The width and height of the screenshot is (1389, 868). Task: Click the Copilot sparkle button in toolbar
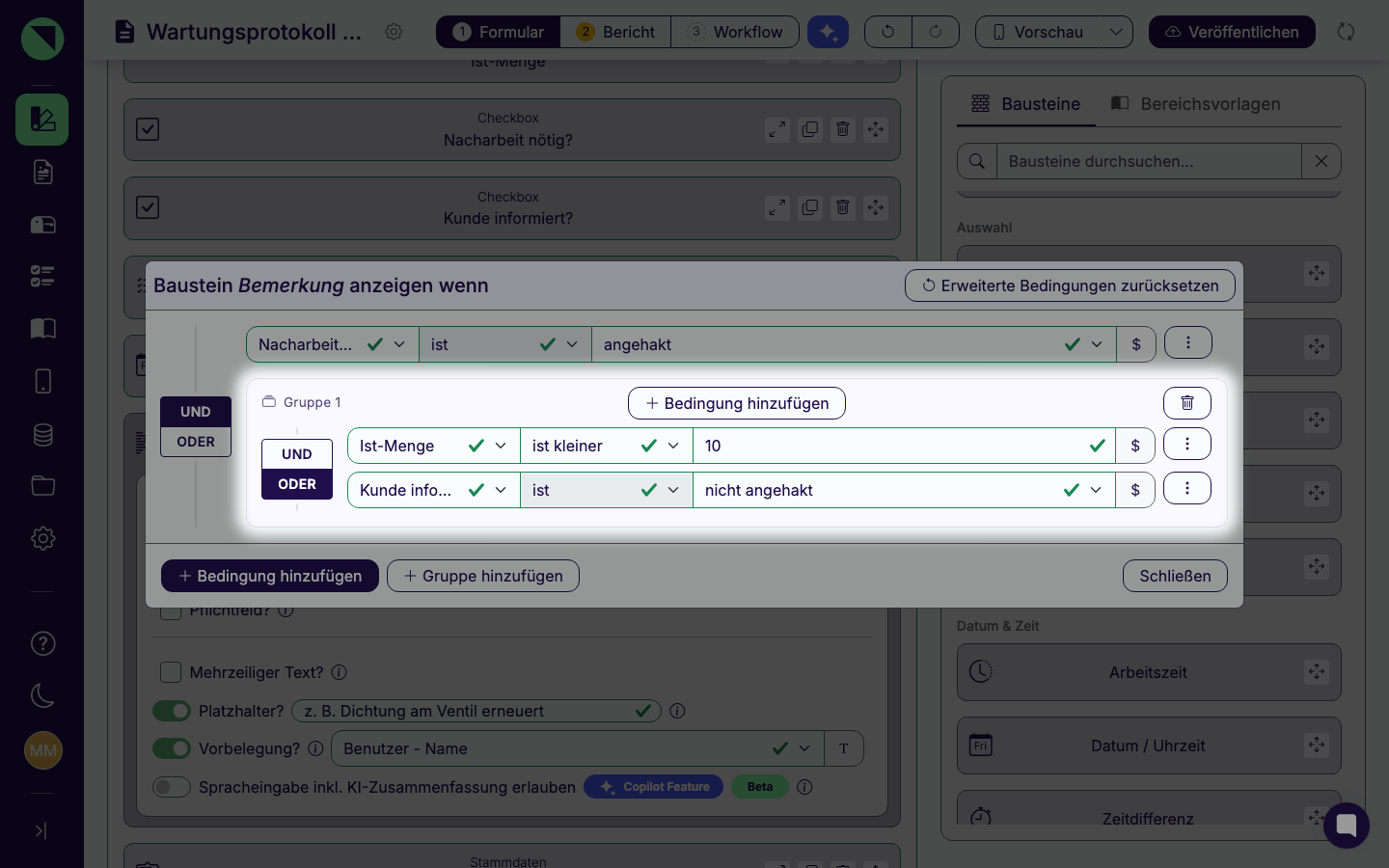point(828,32)
